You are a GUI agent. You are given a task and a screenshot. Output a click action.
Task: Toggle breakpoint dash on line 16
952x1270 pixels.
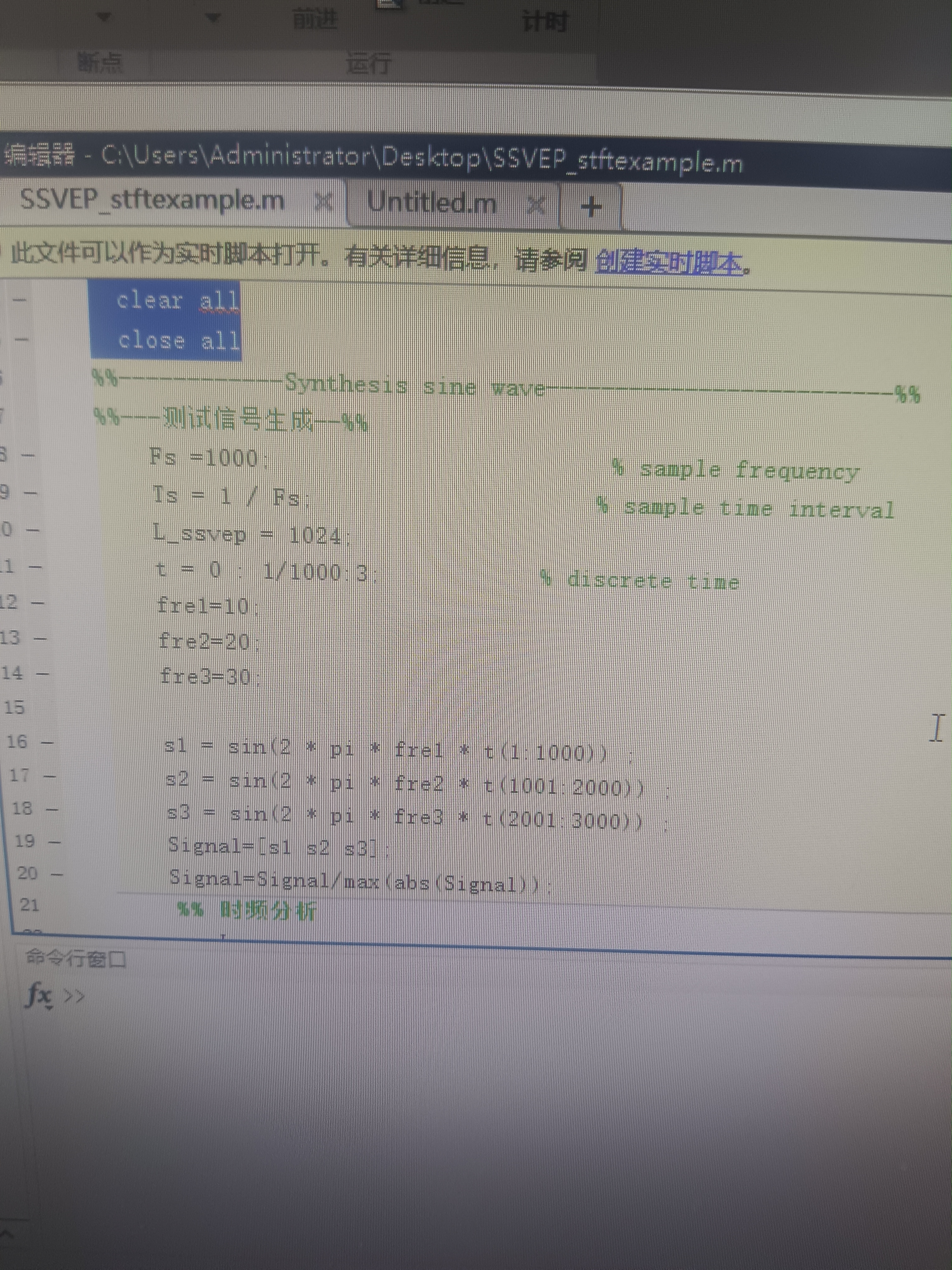point(48,743)
